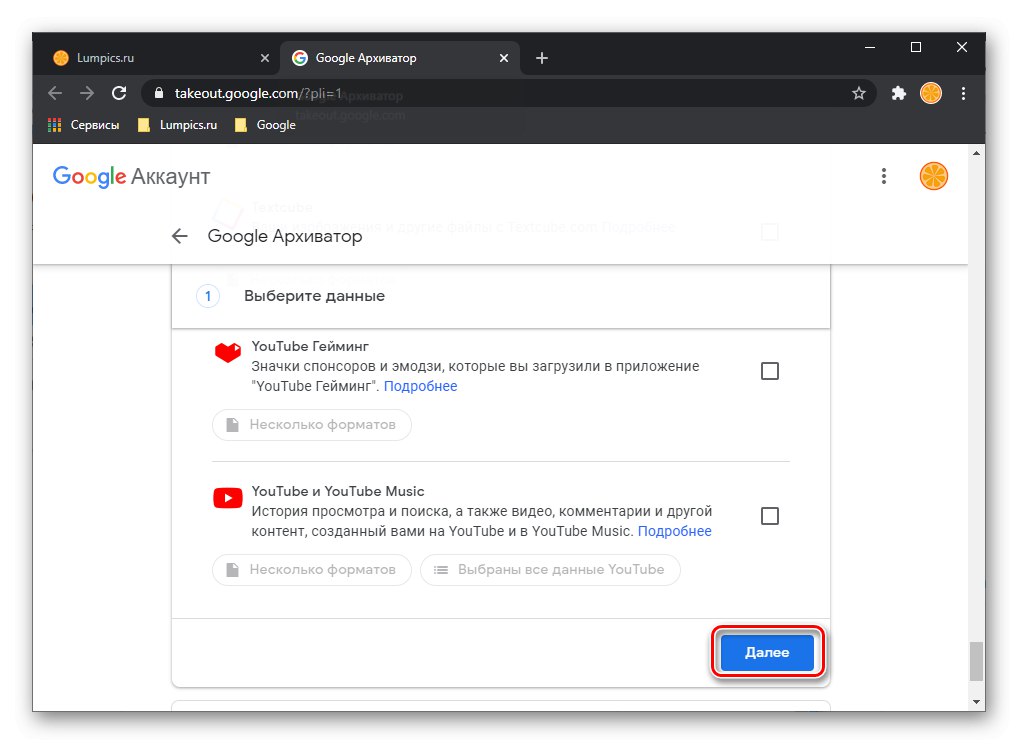The image size is (1018, 744).
Task: Open Подробнее link for YouTube Music
Action: 674,531
